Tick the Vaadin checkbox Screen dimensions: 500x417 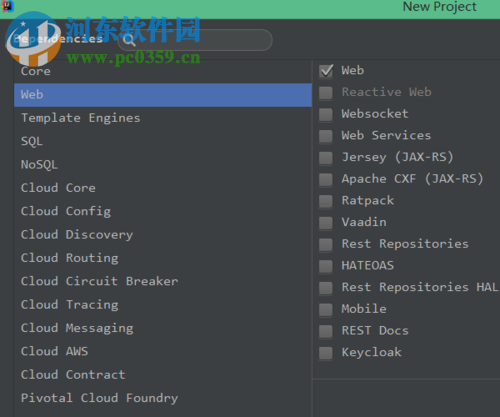[326, 223]
